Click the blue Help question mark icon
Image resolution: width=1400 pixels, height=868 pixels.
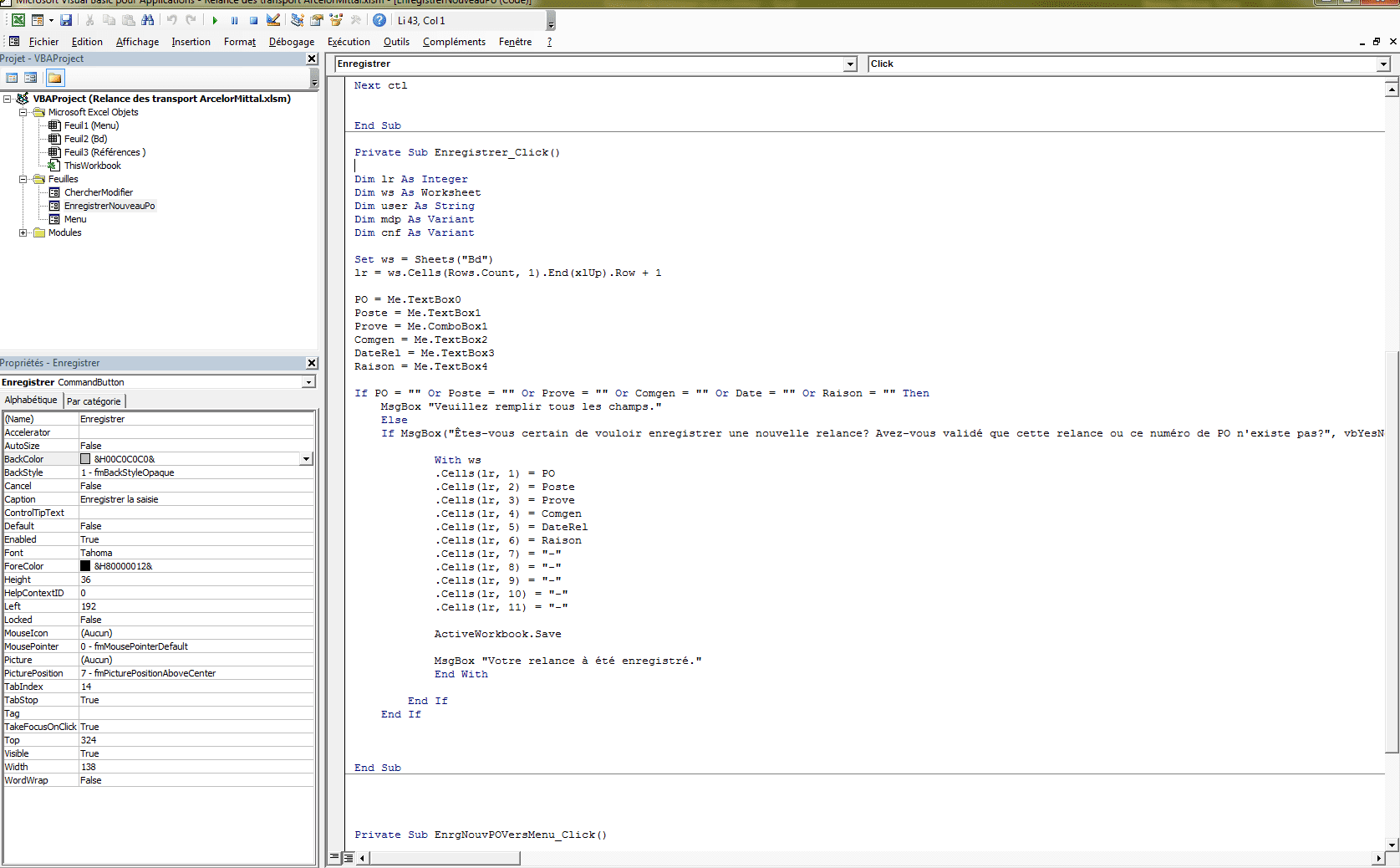[x=379, y=20]
